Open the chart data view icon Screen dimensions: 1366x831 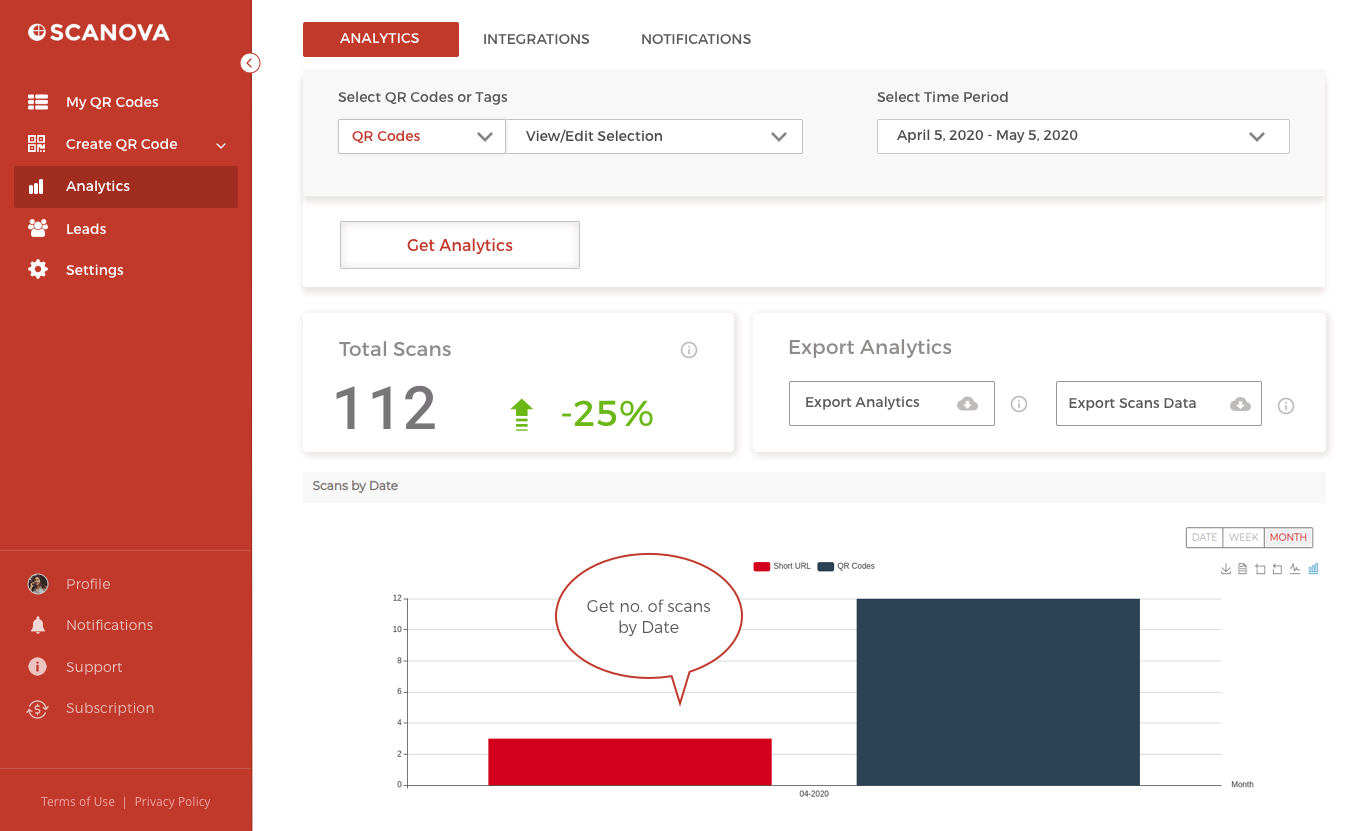coord(1243,569)
